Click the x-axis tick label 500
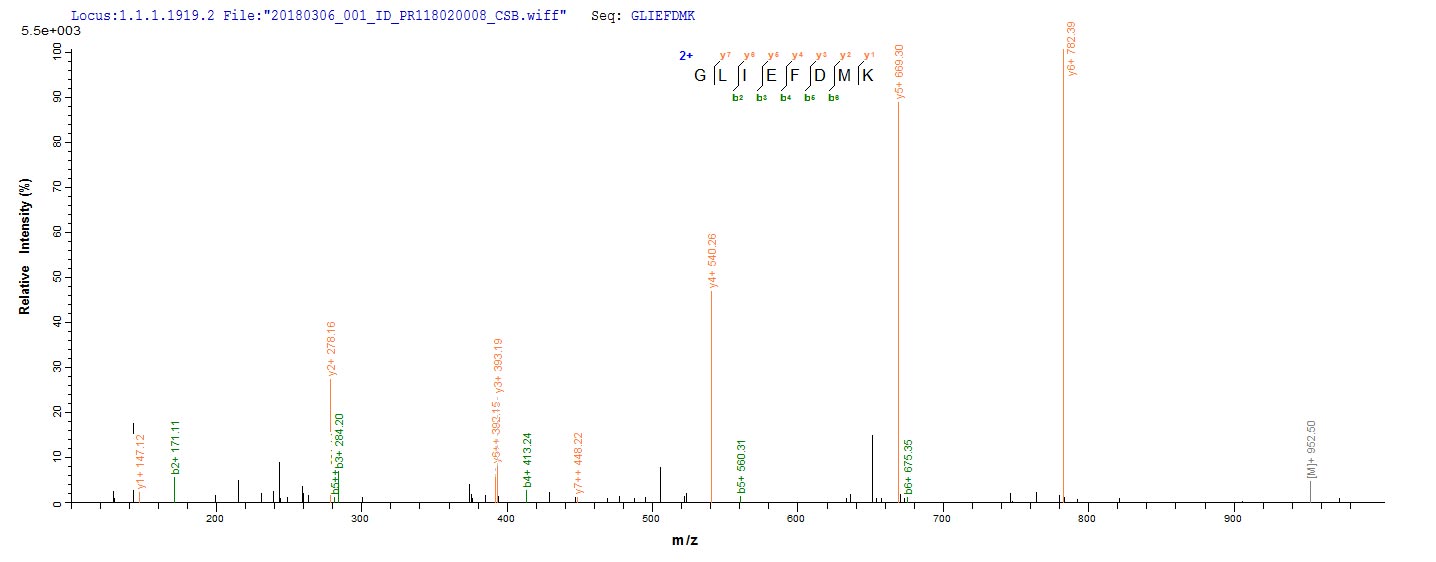This screenshot has height=562, width=1436. pyautogui.click(x=506, y=520)
